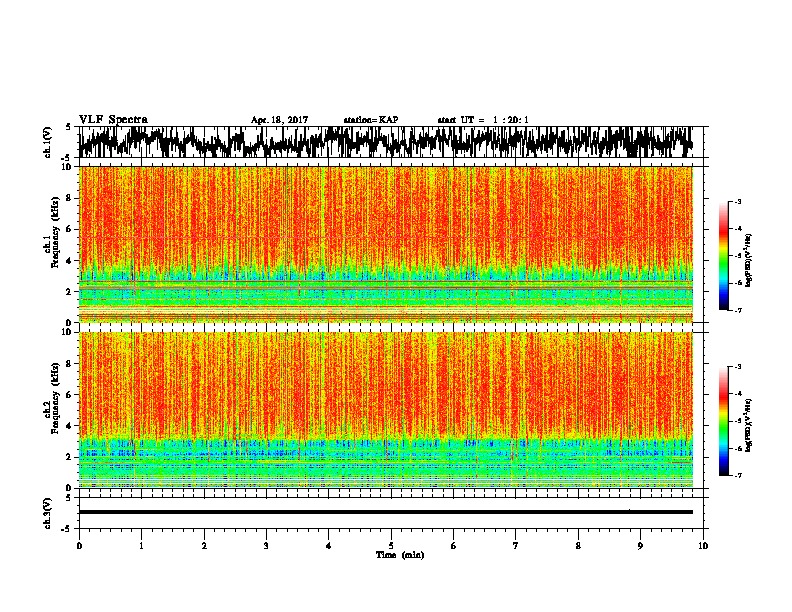Image resolution: width=792 pixels, height=612 pixels.
Task: Click time axis tick label "6"
Action: coord(454,546)
